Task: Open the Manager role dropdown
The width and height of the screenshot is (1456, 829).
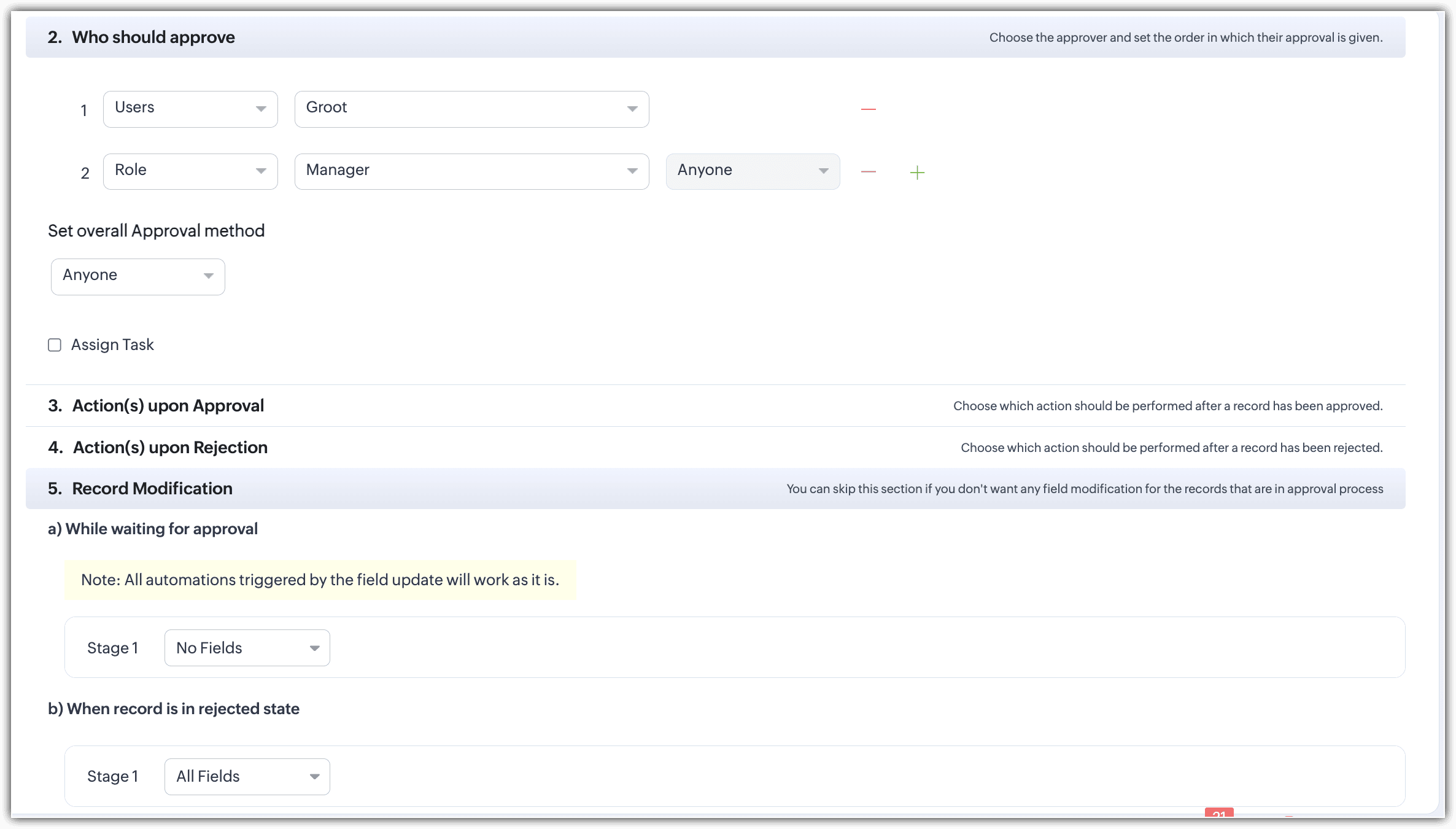Action: click(x=471, y=171)
